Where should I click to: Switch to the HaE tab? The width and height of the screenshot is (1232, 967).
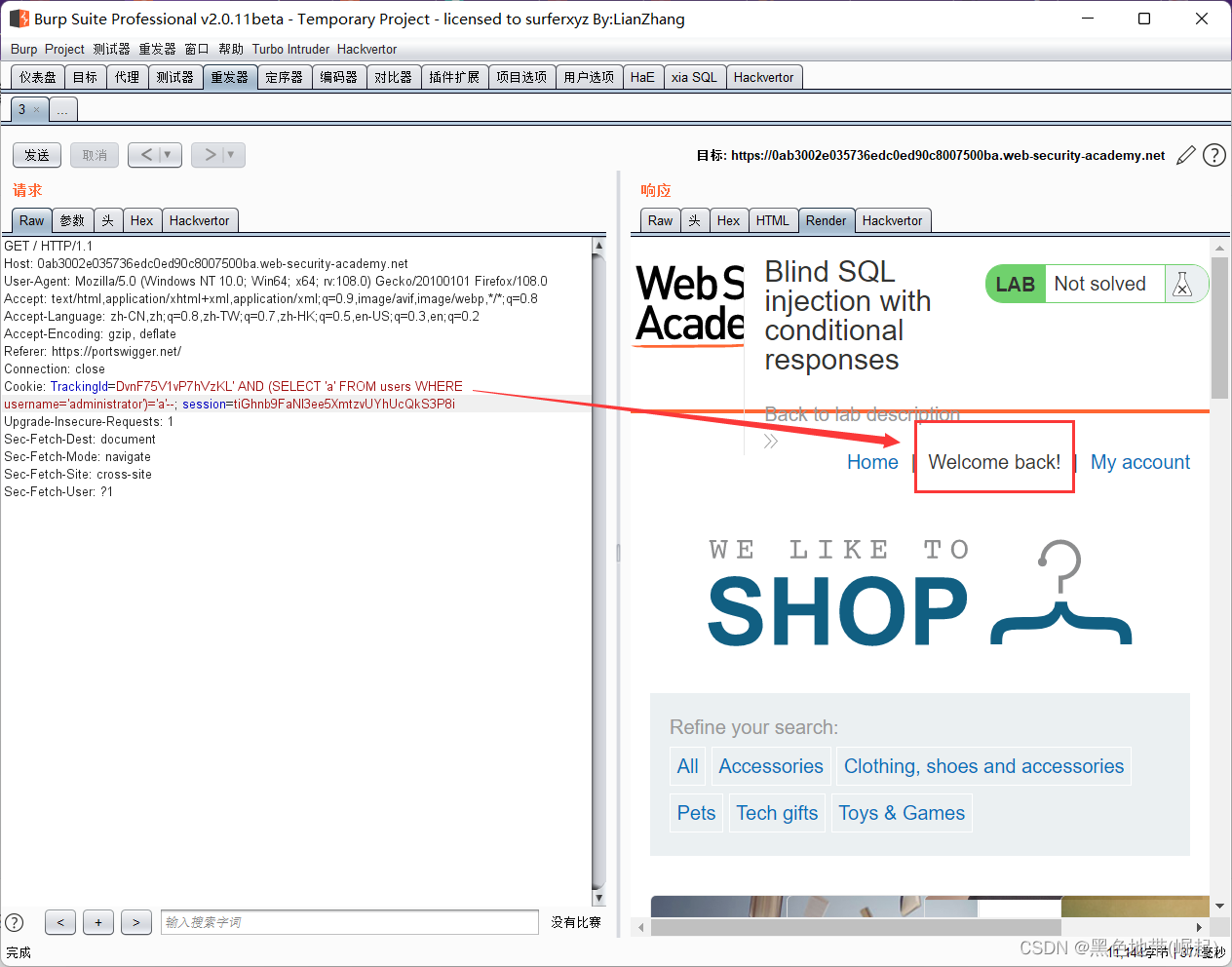pyautogui.click(x=642, y=77)
